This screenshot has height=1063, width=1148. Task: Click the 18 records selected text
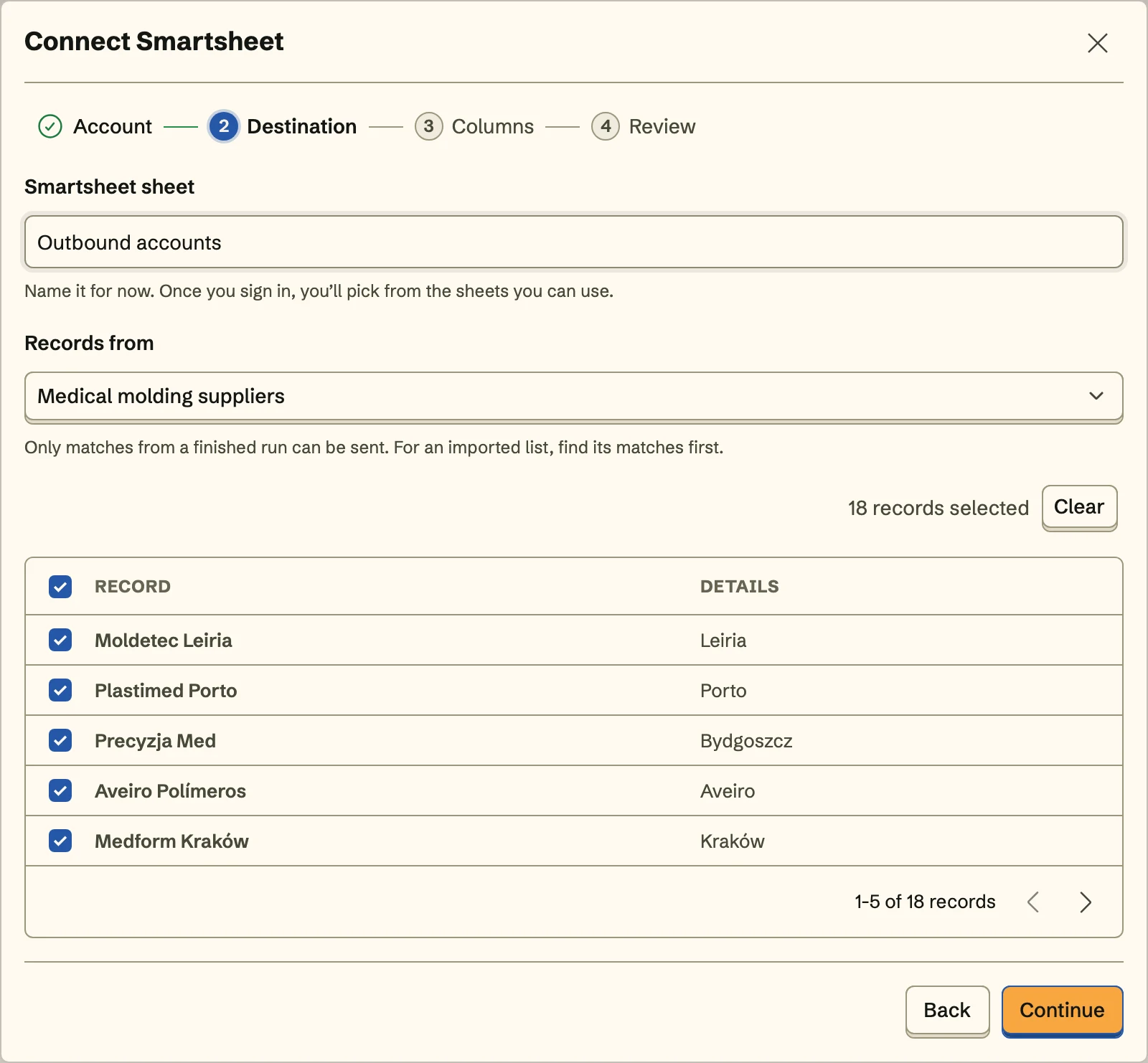coord(938,508)
